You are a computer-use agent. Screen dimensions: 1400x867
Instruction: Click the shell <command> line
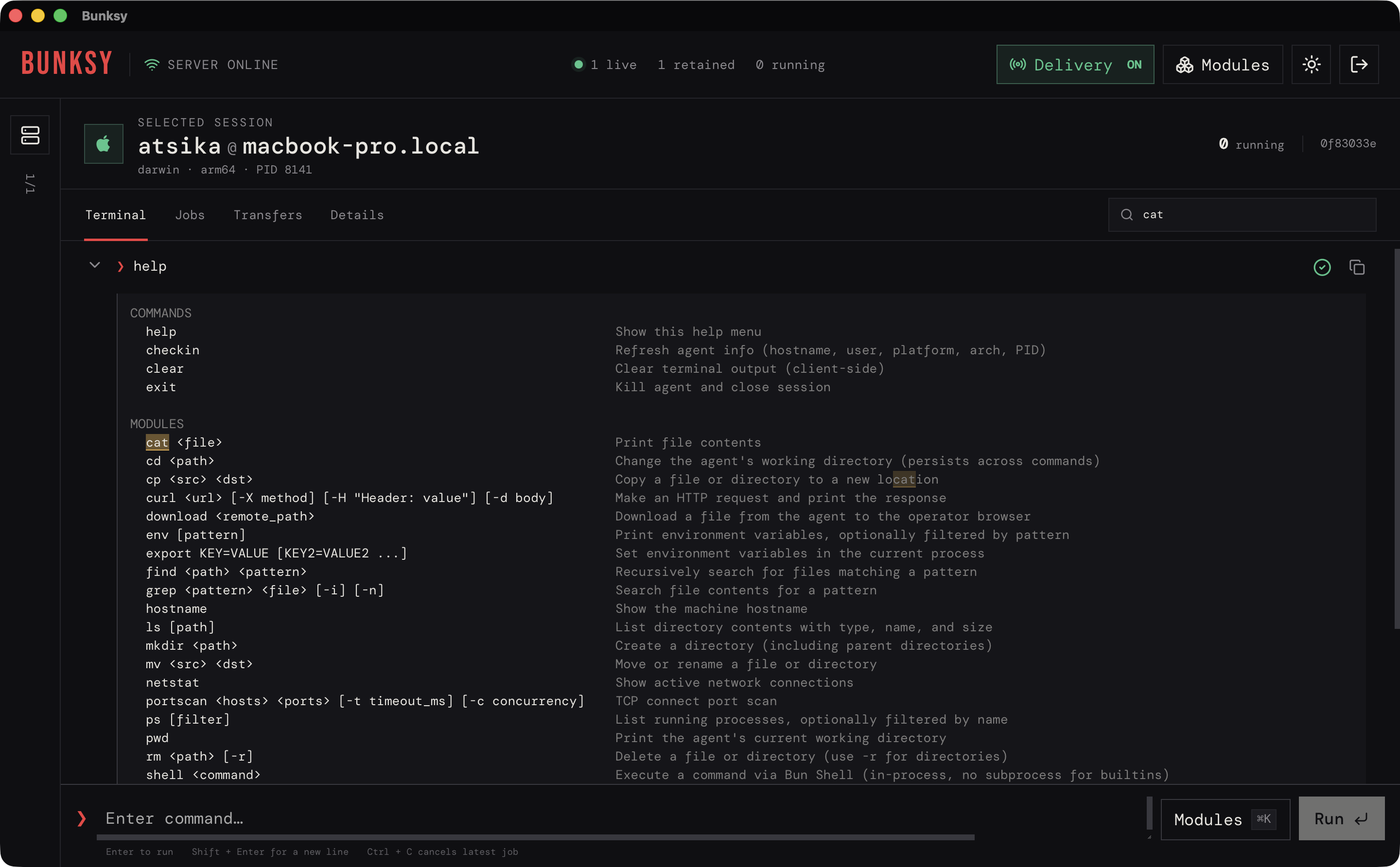203,775
